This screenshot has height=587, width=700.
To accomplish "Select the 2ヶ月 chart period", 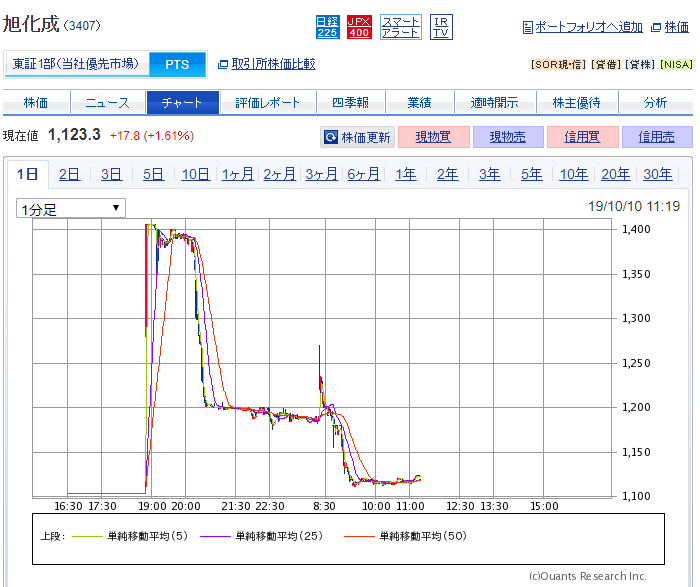I will 279,174.
